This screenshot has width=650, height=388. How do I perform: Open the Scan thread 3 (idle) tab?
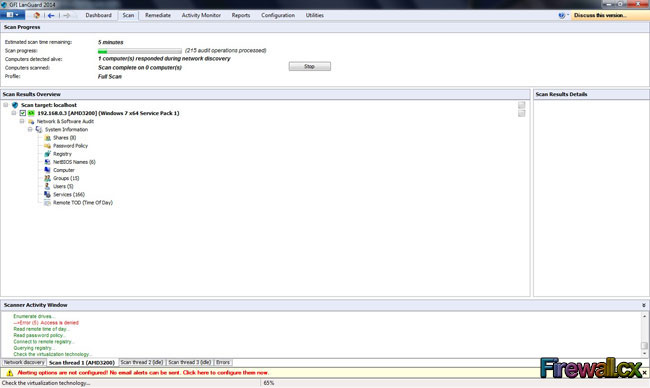(x=189, y=362)
